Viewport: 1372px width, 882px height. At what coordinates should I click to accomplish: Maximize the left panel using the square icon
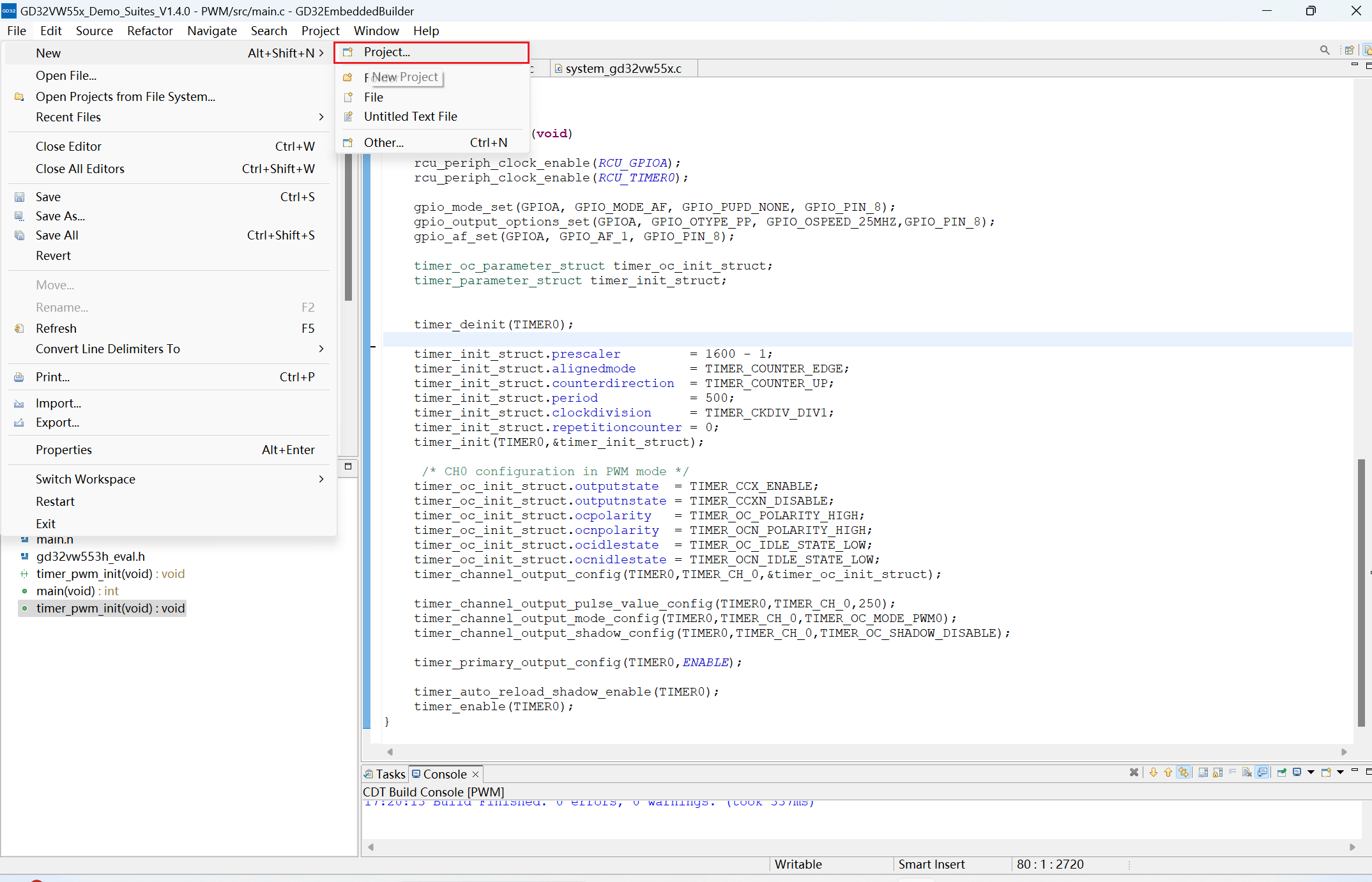coord(348,466)
